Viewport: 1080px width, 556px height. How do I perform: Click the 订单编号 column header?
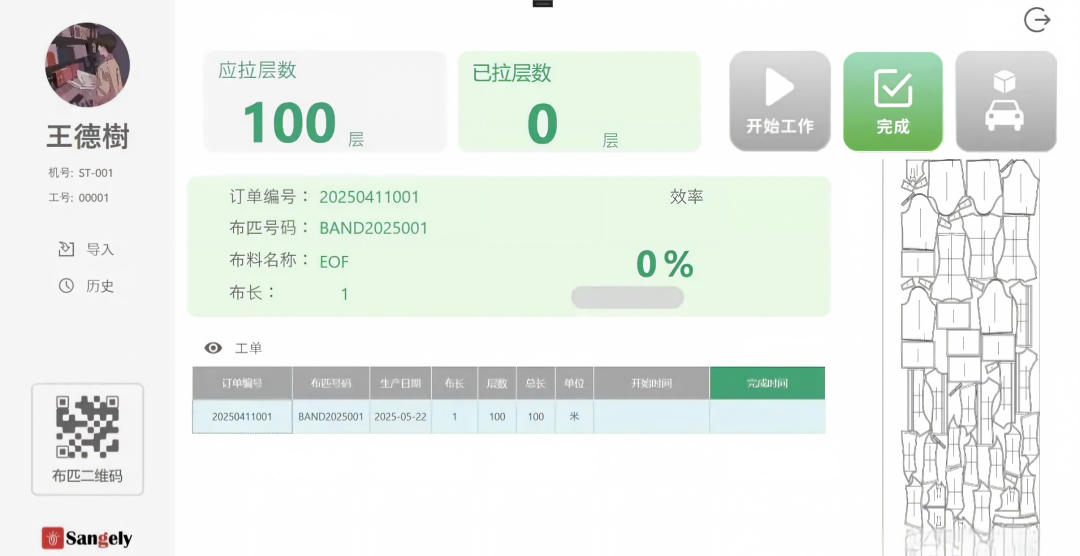click(242, 383)
